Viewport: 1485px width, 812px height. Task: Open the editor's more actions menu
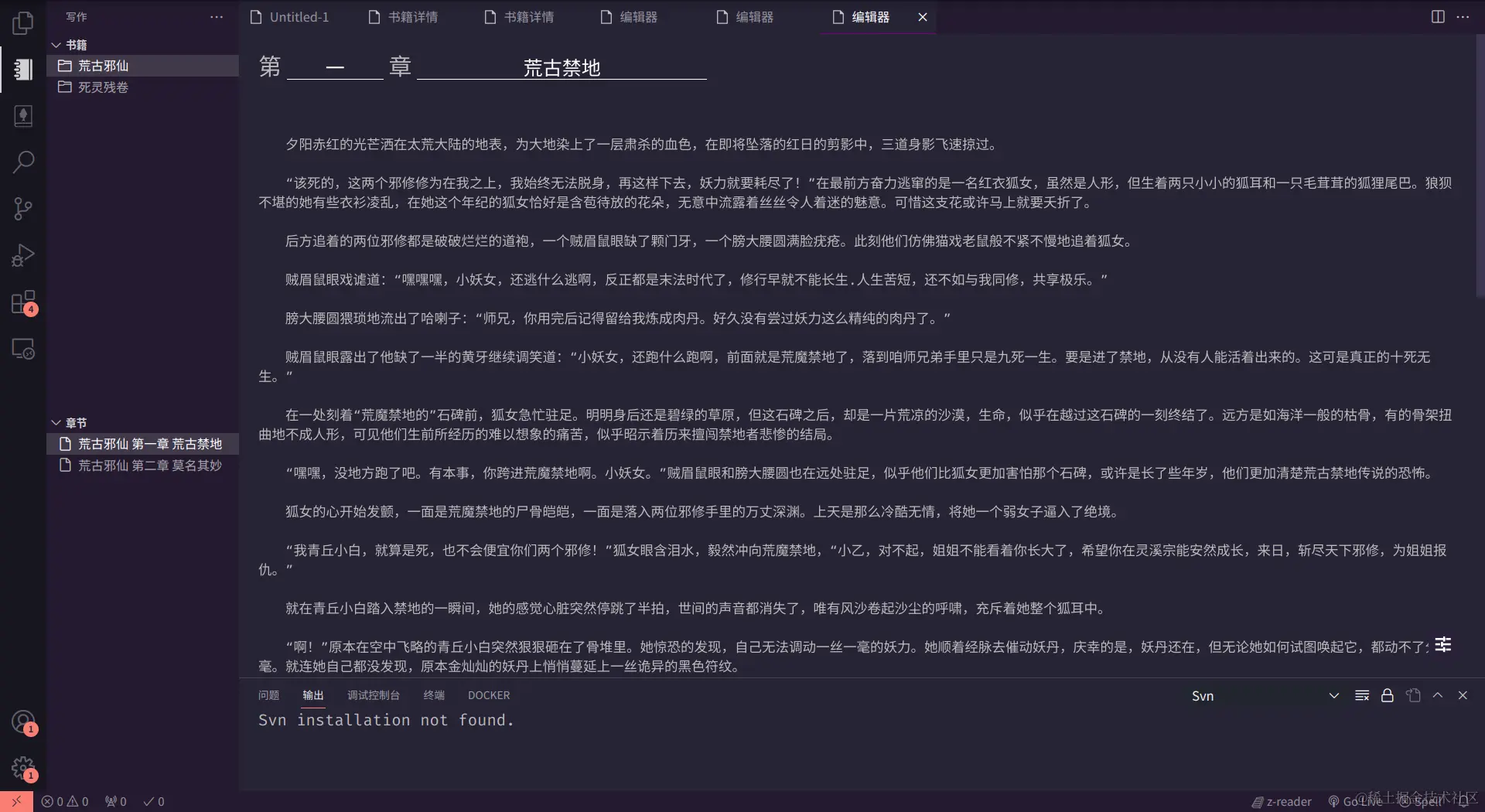pos(1463,17)
